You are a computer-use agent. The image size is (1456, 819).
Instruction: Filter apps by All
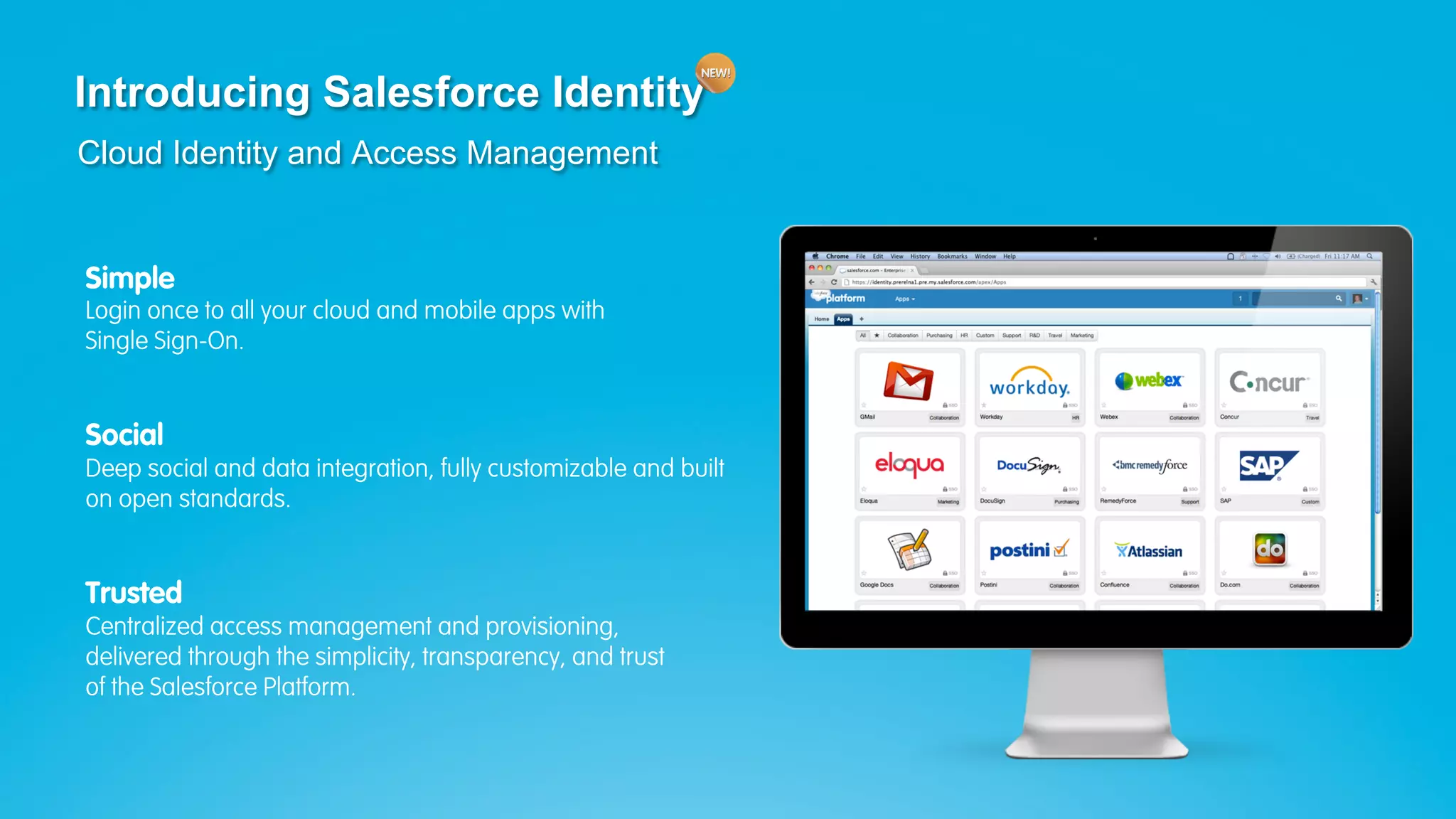(863, 336)
